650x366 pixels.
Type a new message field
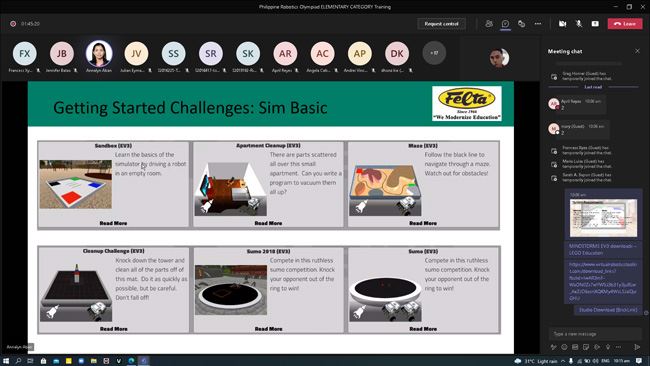click(x=595, y=334)
